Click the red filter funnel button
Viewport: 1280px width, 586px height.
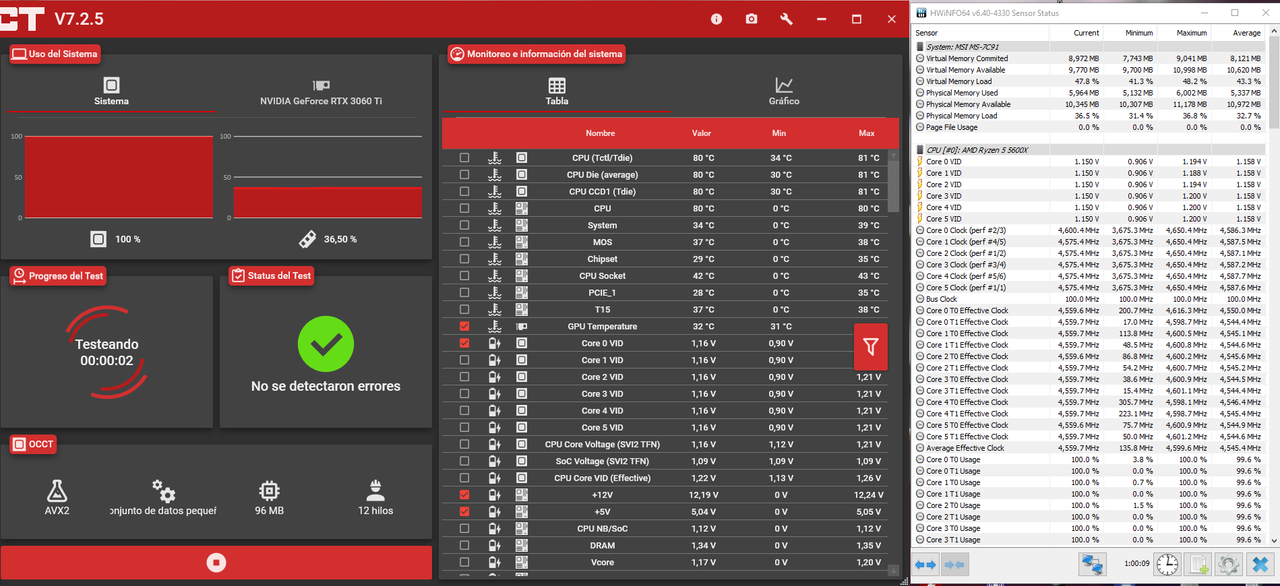point(870,347)
